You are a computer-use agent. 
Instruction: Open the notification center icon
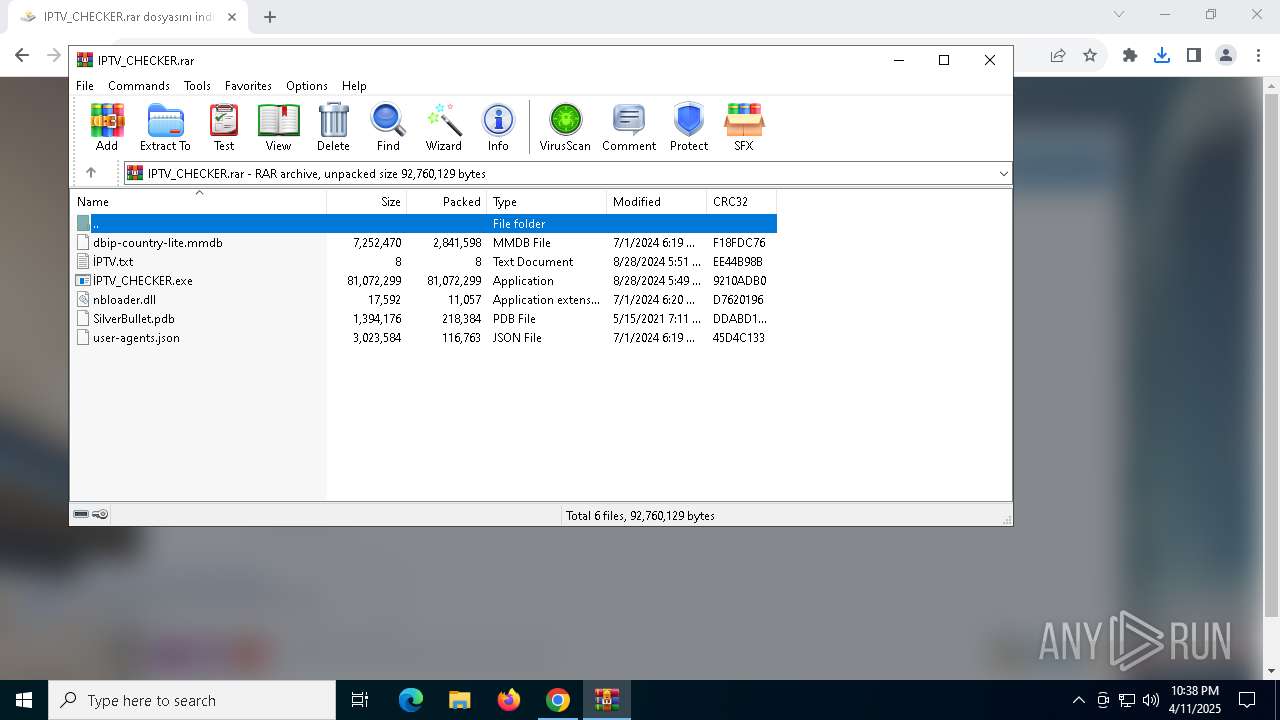click(x=1247, y=700)
